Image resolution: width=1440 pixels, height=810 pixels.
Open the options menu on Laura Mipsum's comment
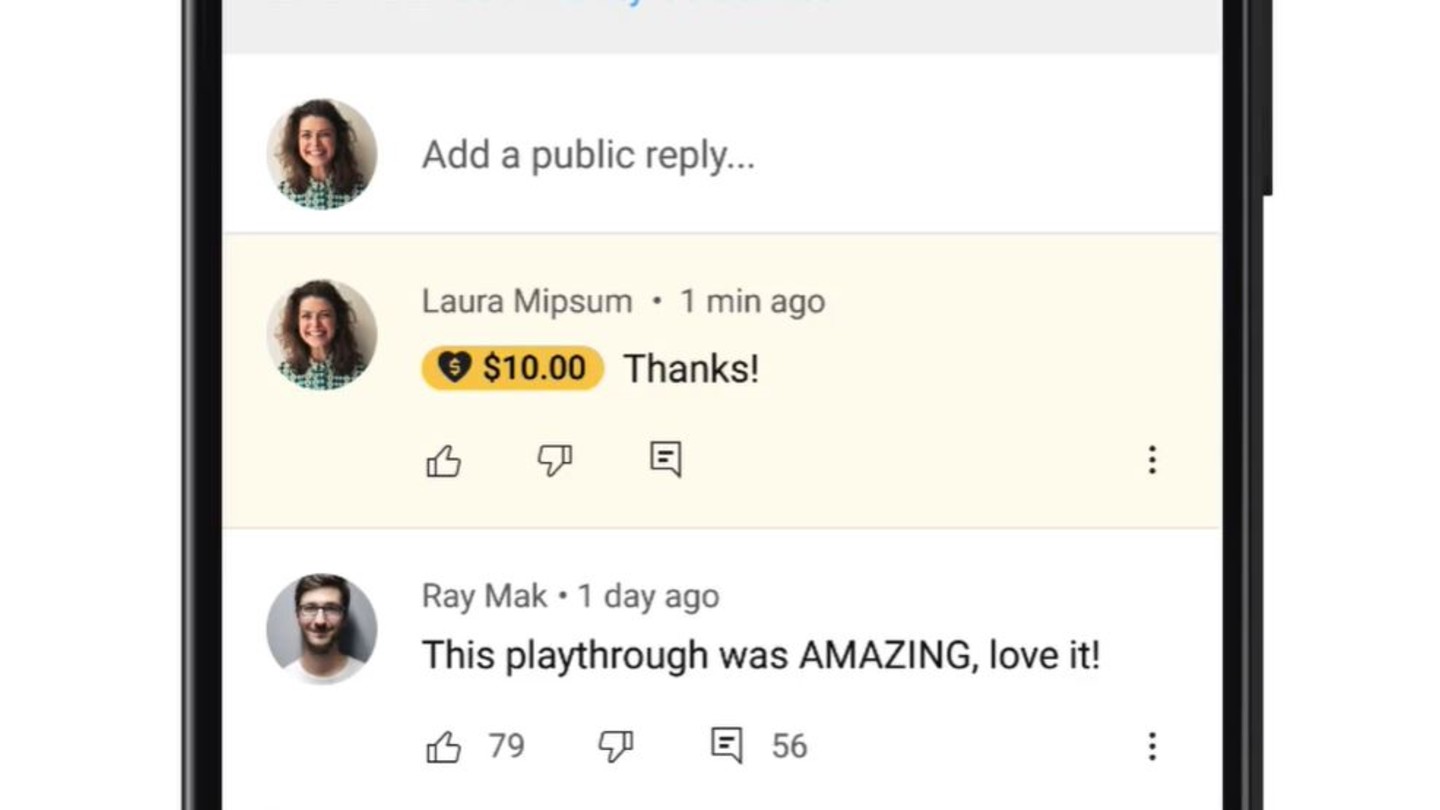1152,460
